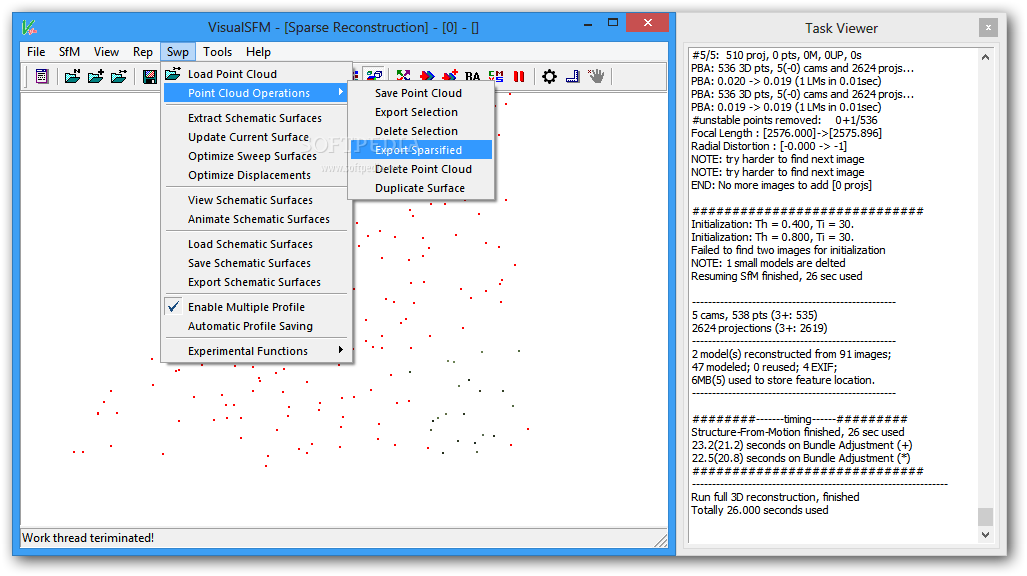Click the CMVS dense reconstruction icon
The width and height of the screenshot is (1027, 576).
point(496,76)
